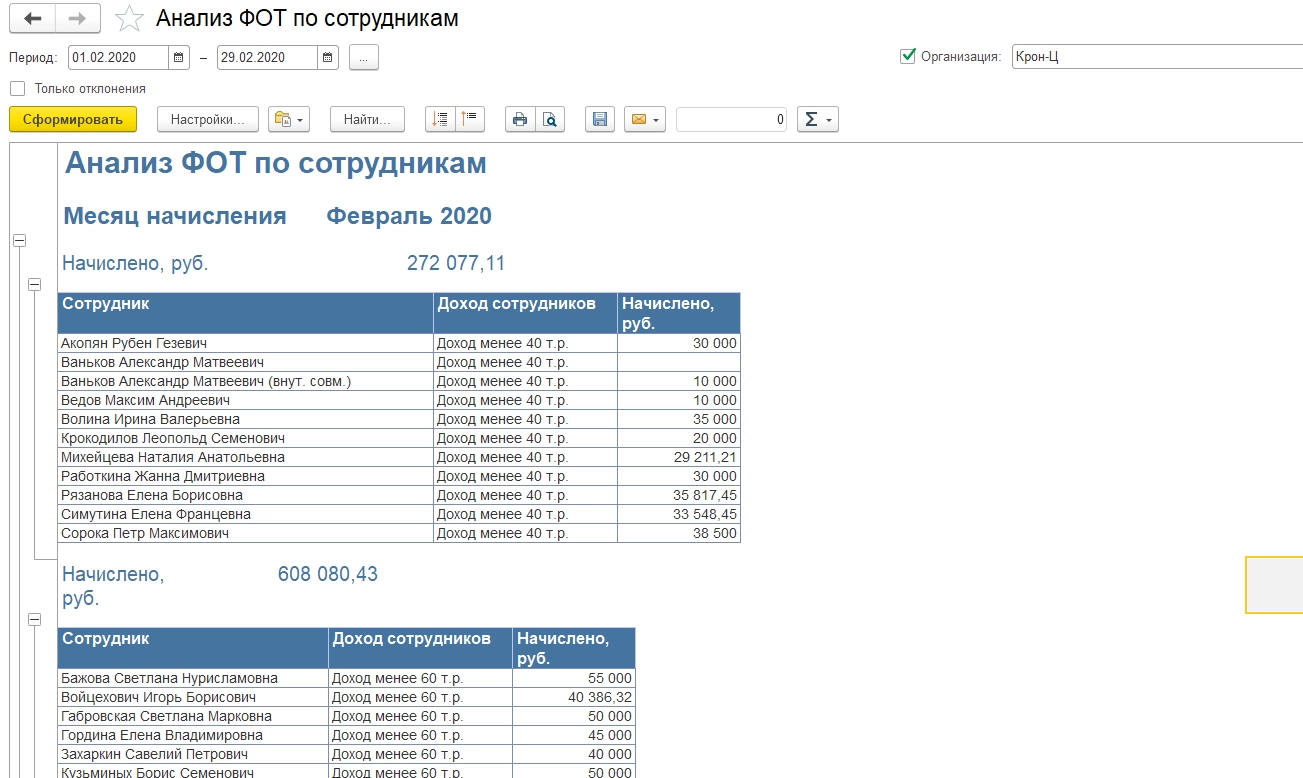Click the Сформировать button

coord(72,120)
